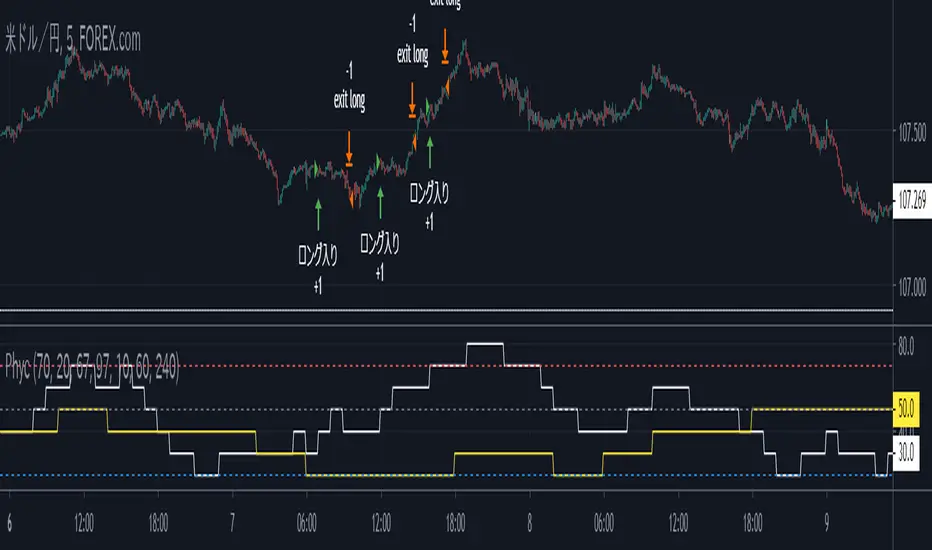Screen dimensions: 932x550
Task: Click the 12:00 time label after day 7
Action: pyautogui.click(x=381, y=523)
